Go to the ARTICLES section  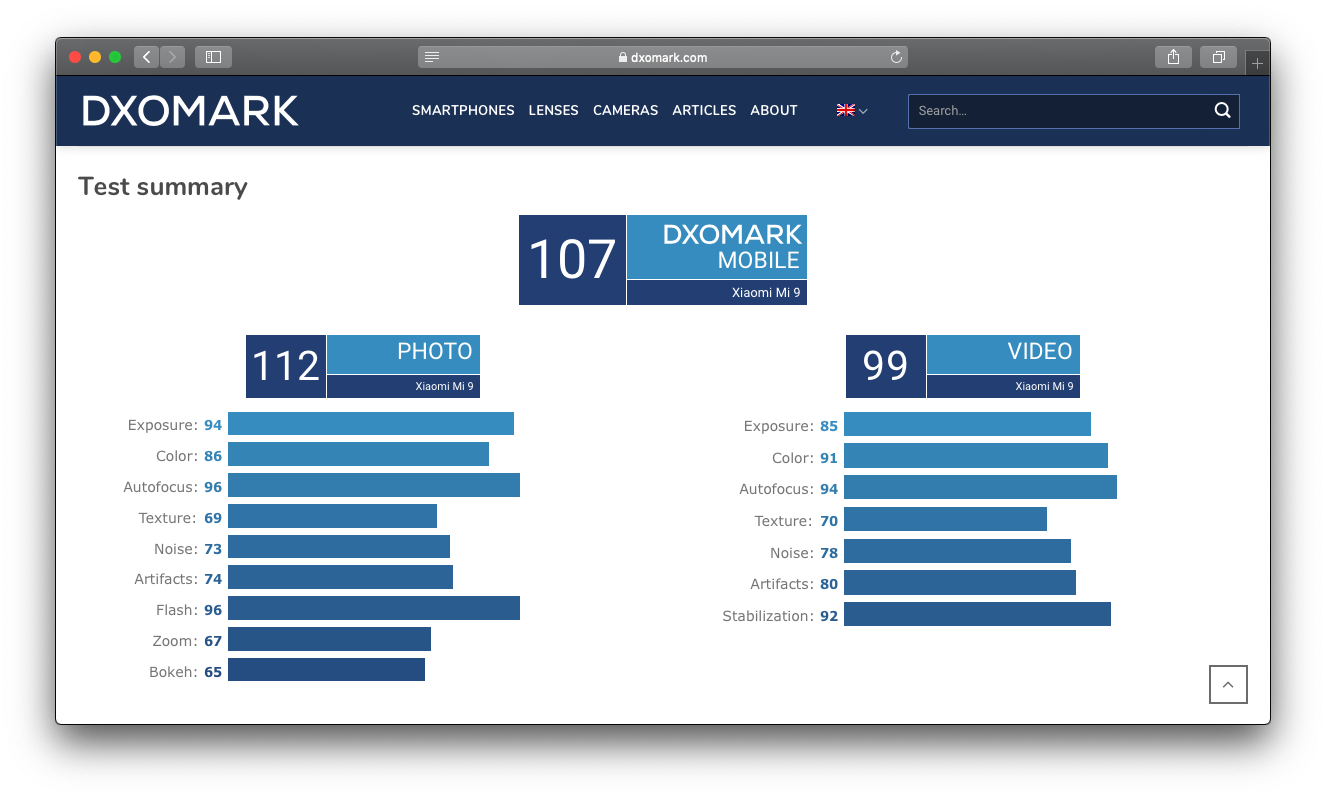pyautogui.click(x=704, y=111)
